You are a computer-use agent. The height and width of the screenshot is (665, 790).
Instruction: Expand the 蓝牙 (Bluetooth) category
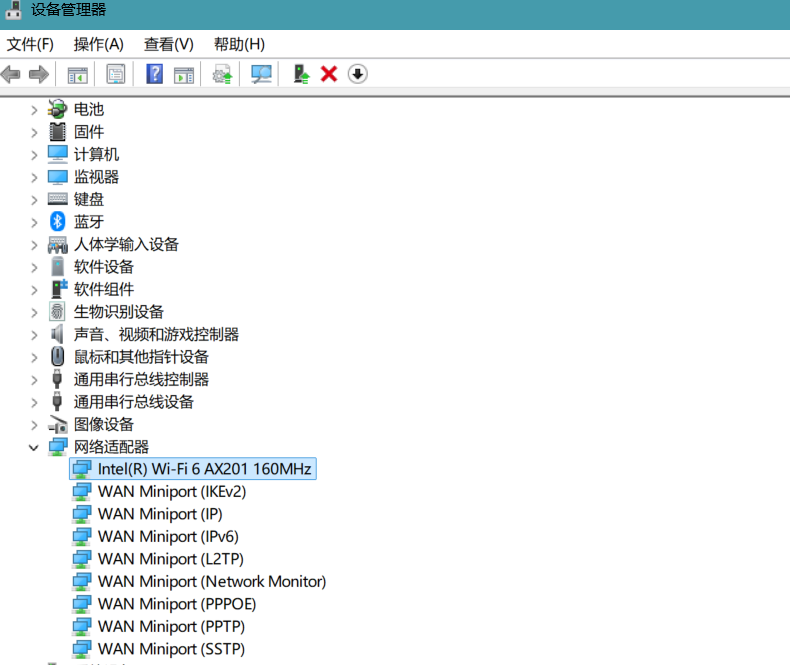34,222
